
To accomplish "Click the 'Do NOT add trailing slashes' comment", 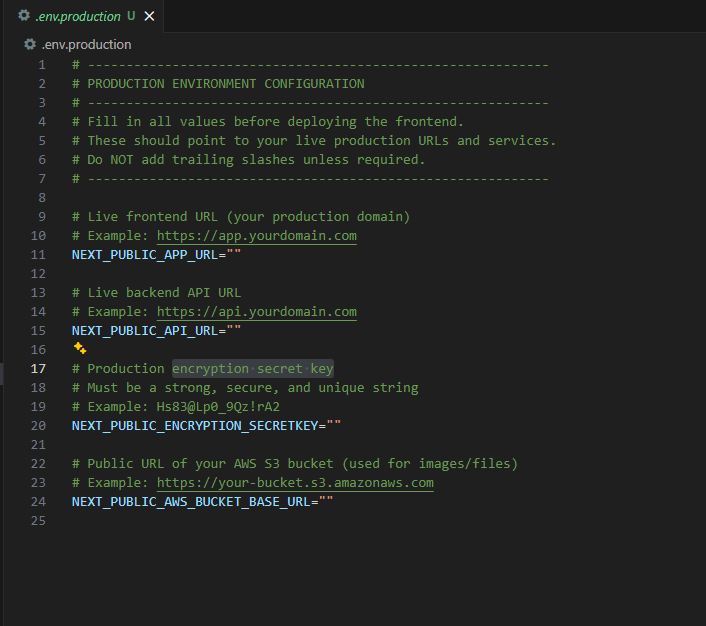I will click(x=249, y=159).
